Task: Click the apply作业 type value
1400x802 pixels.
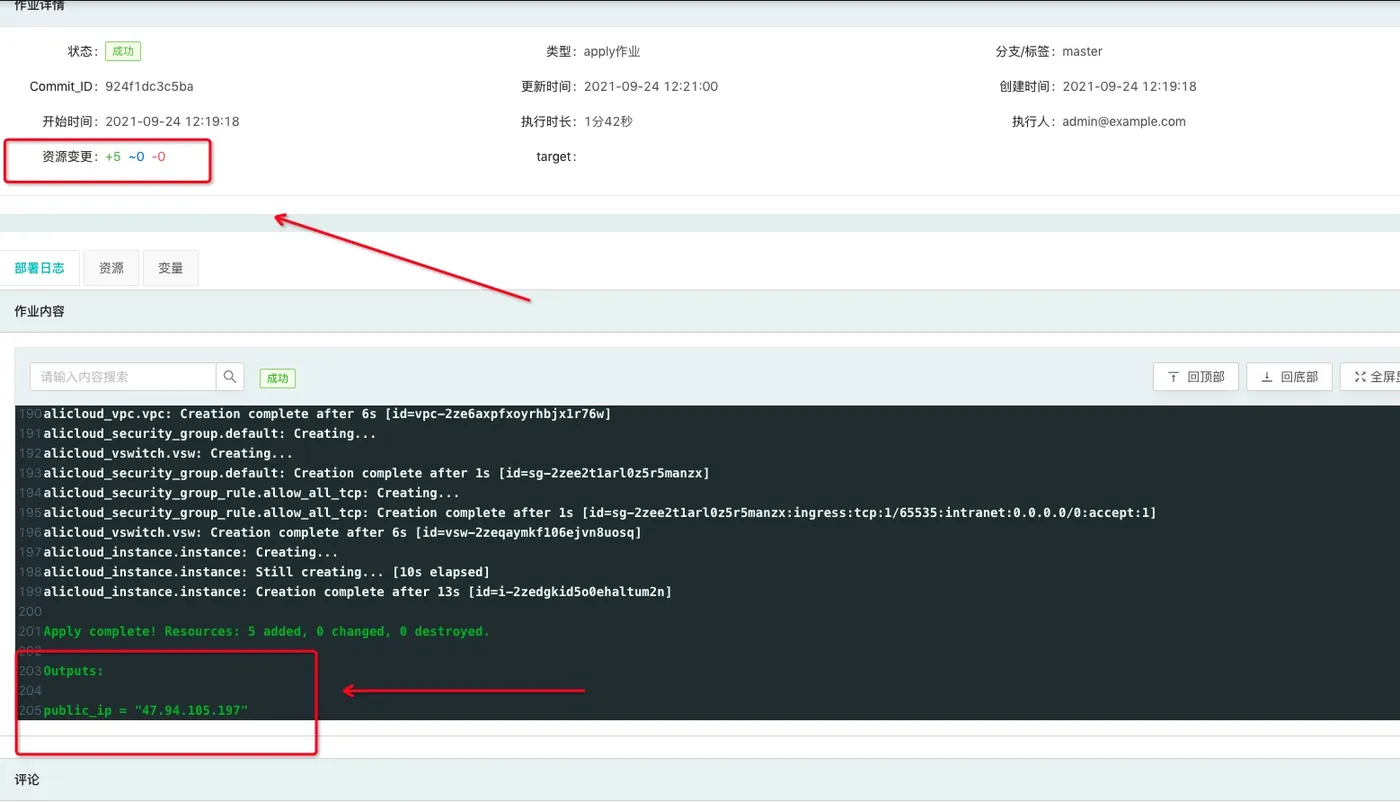Action: point(612,51)
